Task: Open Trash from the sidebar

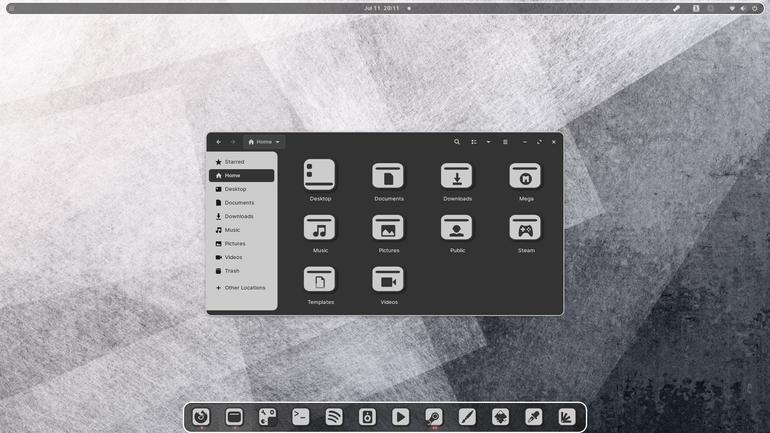Action: pos(241,271)
